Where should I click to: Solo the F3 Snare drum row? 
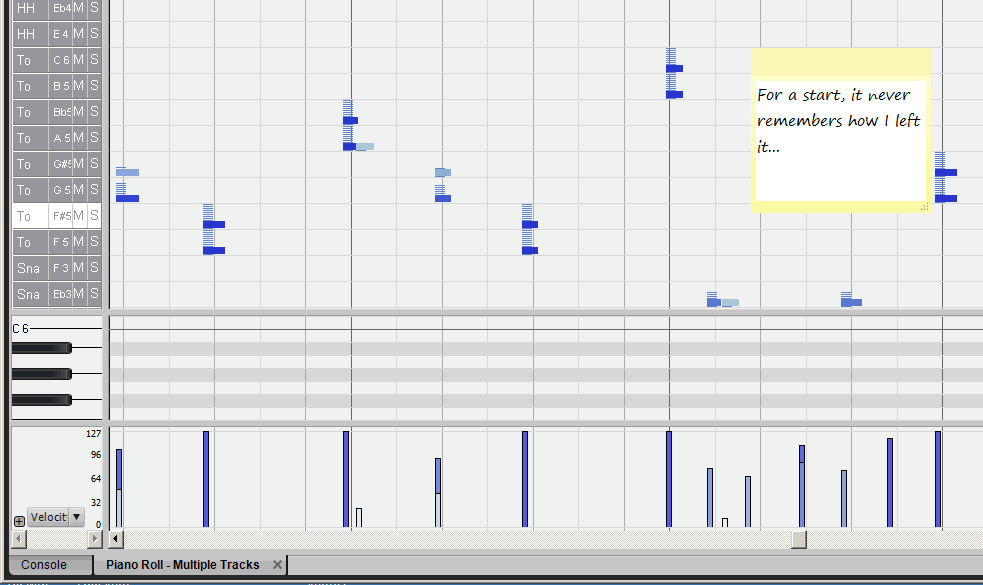pyautogui.click(x=94, y=268)
